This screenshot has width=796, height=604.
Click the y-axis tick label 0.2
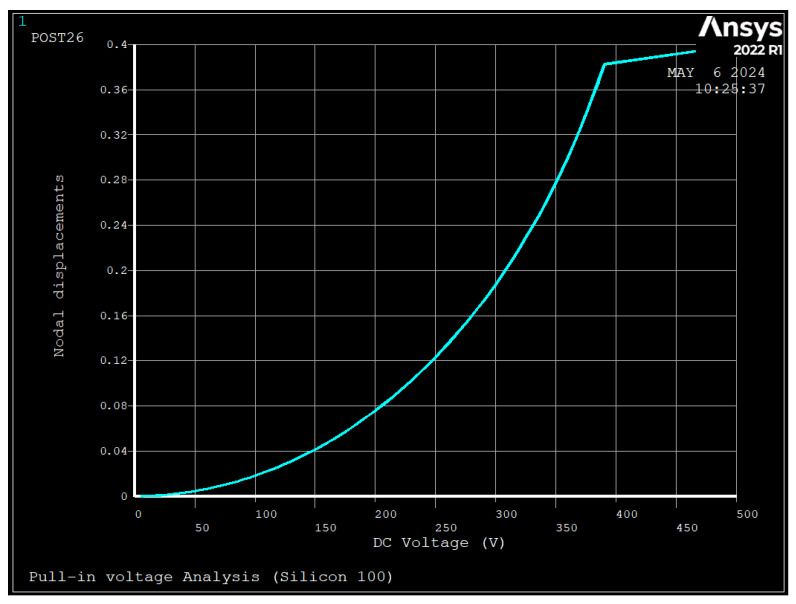(117, 271)
